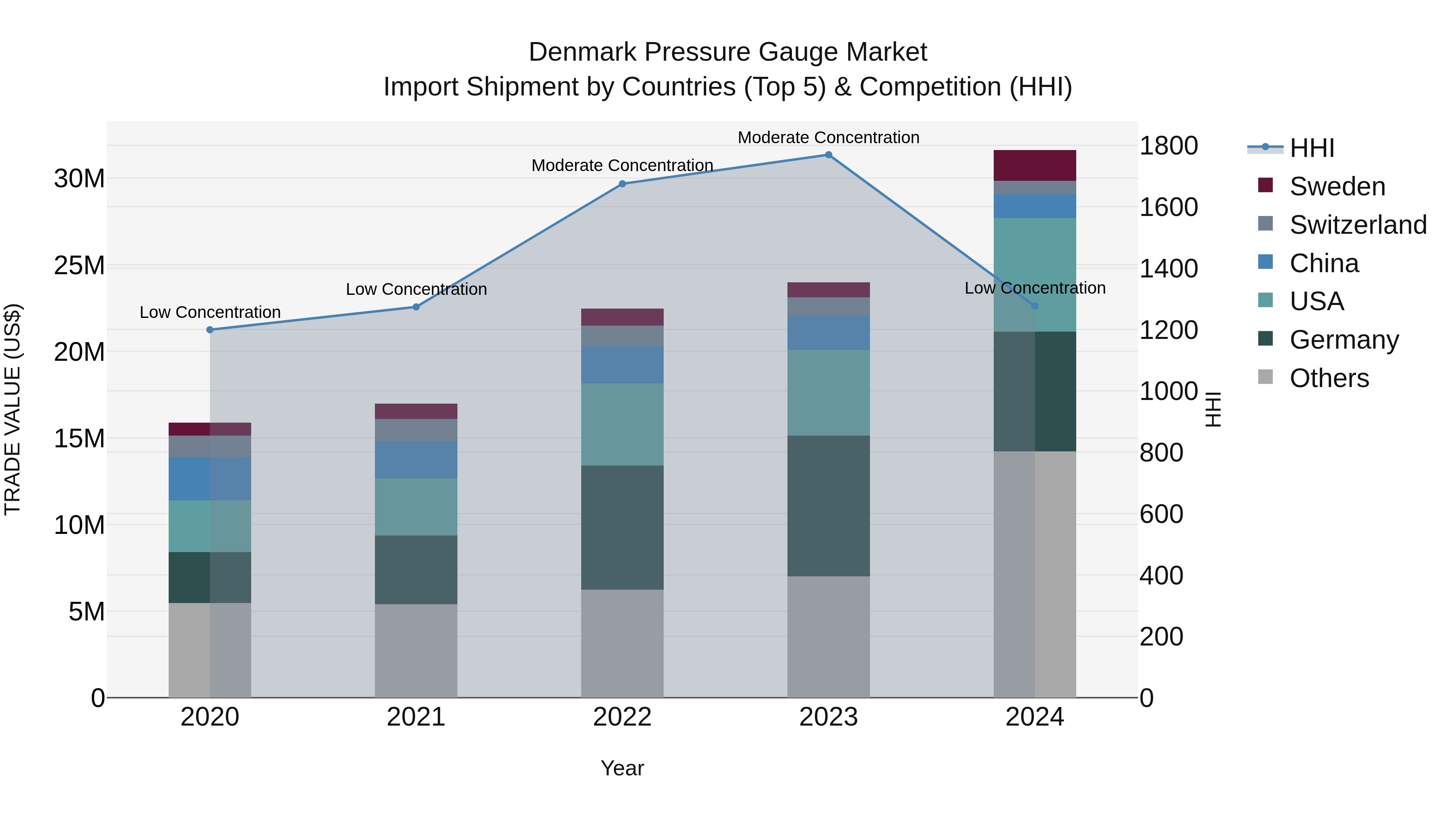Toggle the Sweden legend entry

click(1321, 186)
